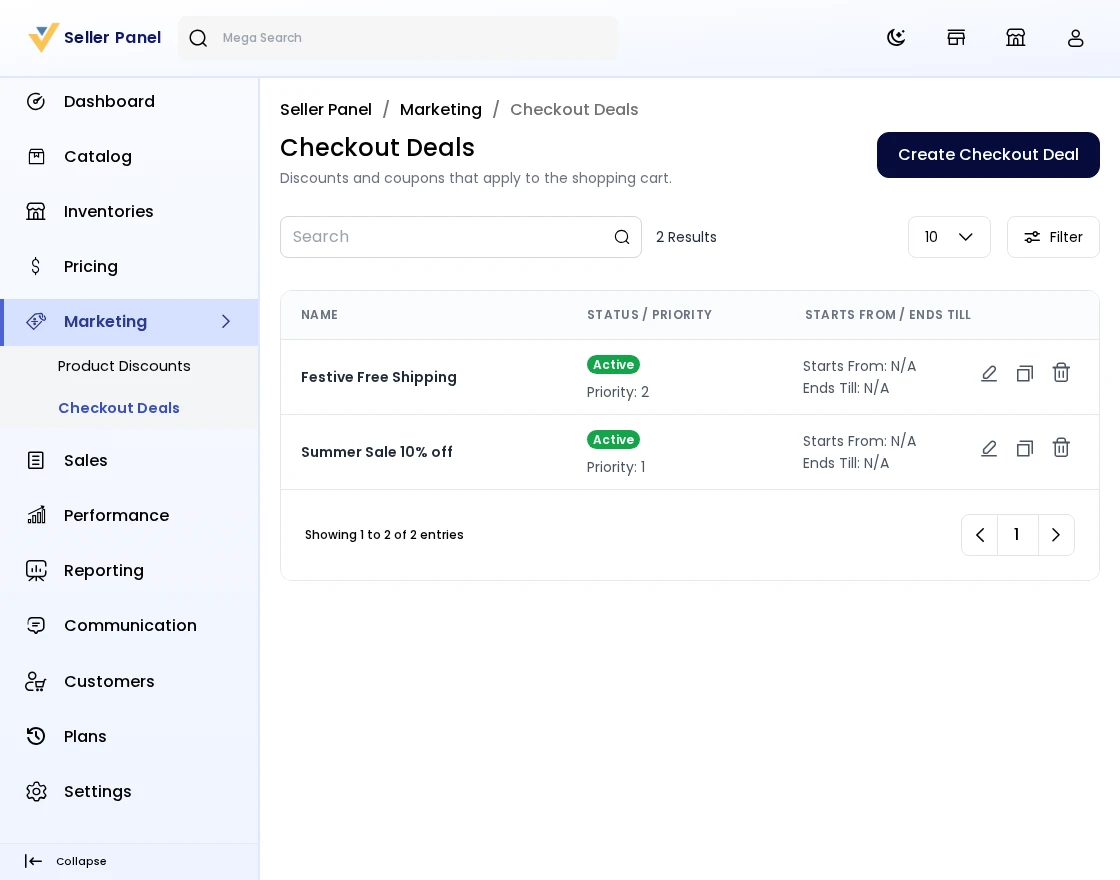The height and width of the screenshot is (880, 1120).
Task: Open Customers from sidebar
Action: point(129,681)
